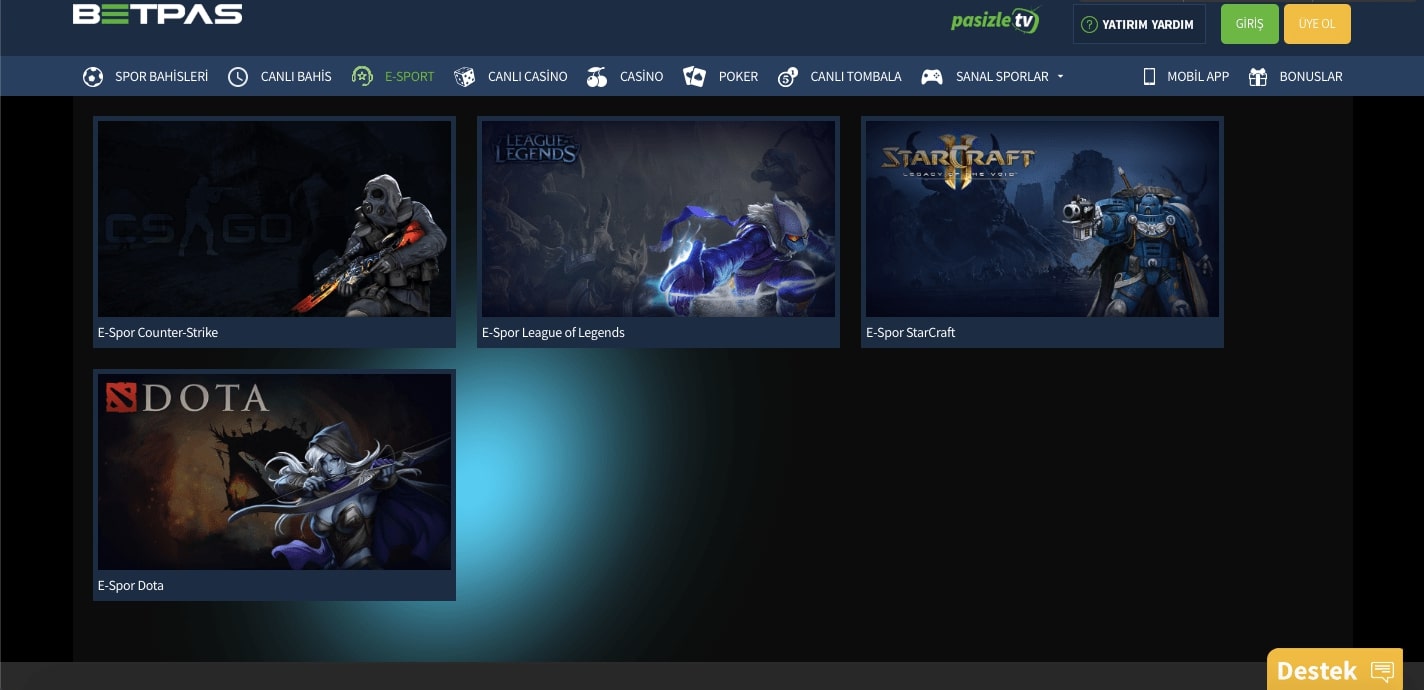Viewport: 1424px width, 690px height.
Task: Open the Poker section
Action: click(739, 77)
